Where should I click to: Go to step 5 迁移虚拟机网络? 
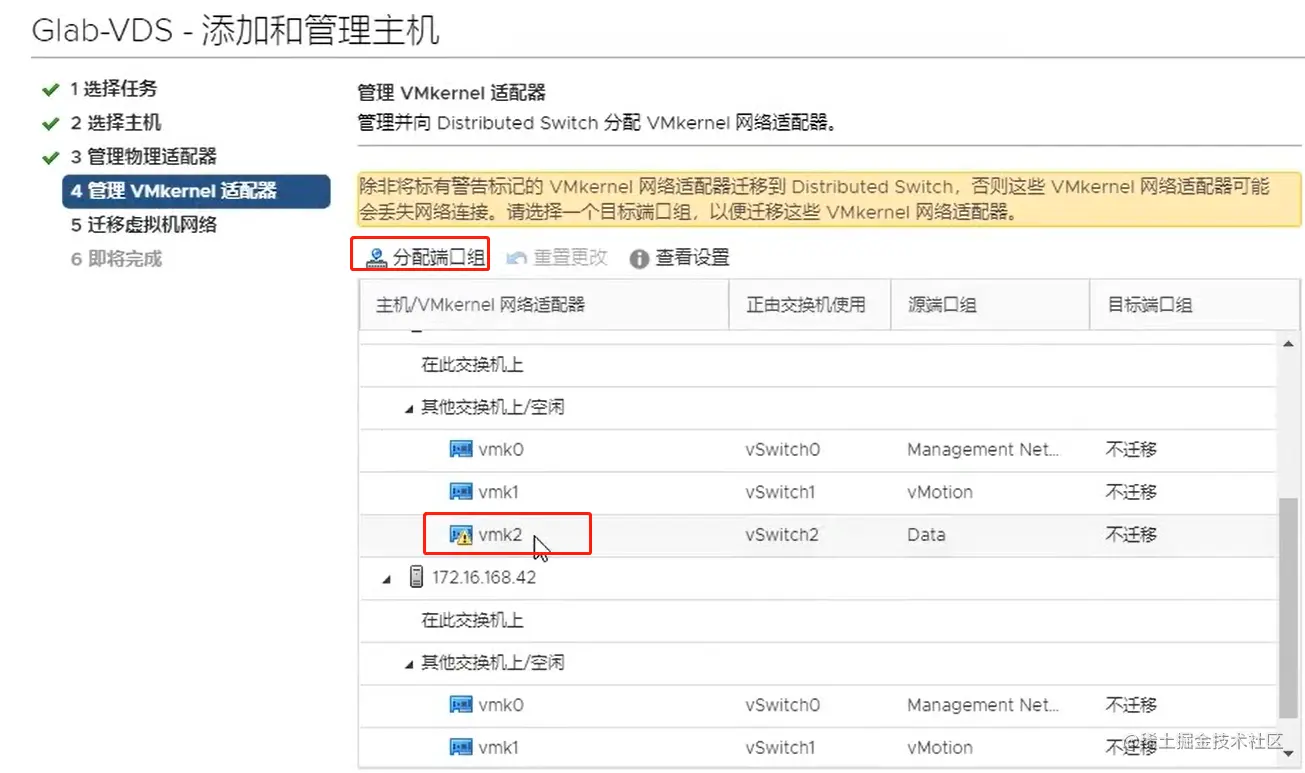(x=143, y=225)
